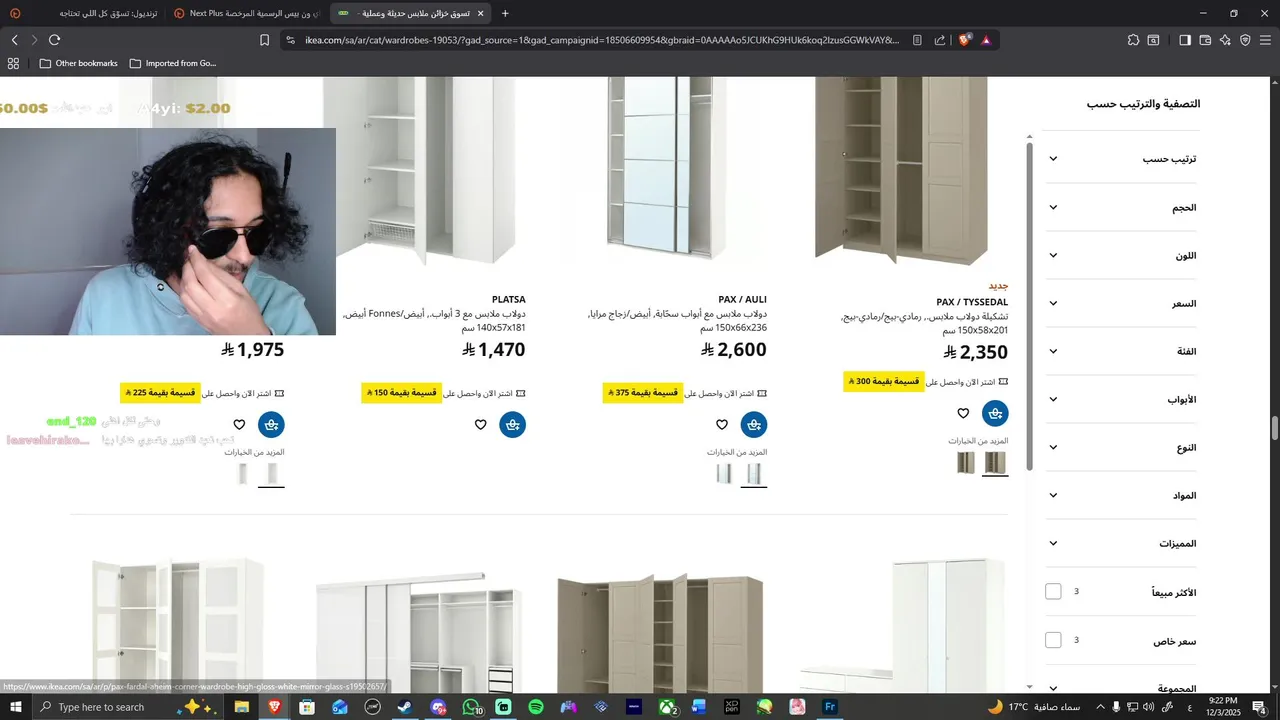Switch to the ترنديول shopping tab
The image size is (1280, 720).
coord(83,13)
